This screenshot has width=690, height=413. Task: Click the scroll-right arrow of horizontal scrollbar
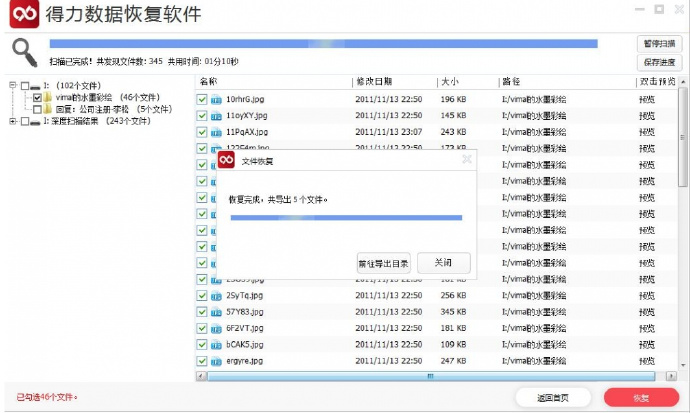click(671, 376)
